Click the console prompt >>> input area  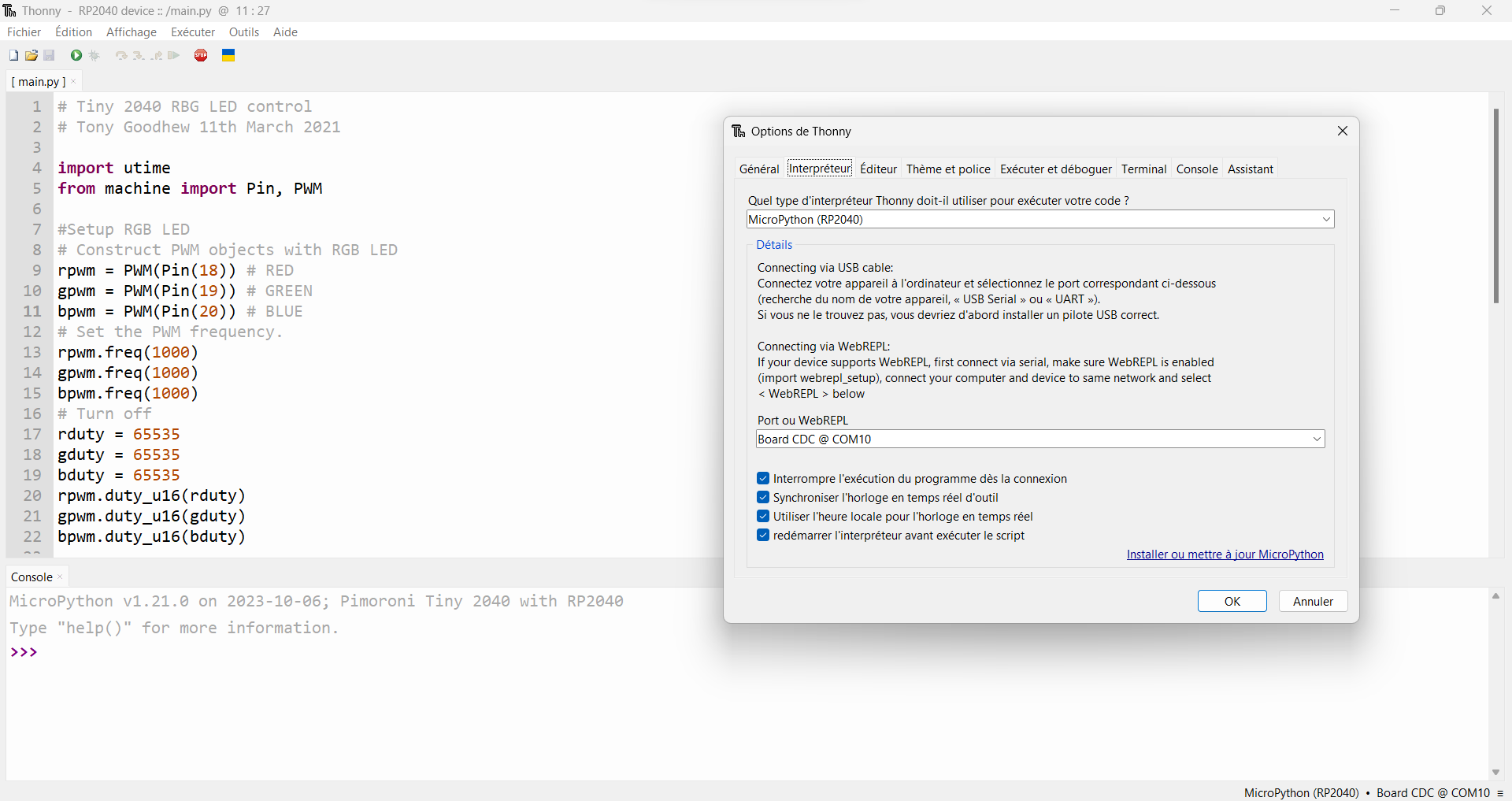pos(24,652)
